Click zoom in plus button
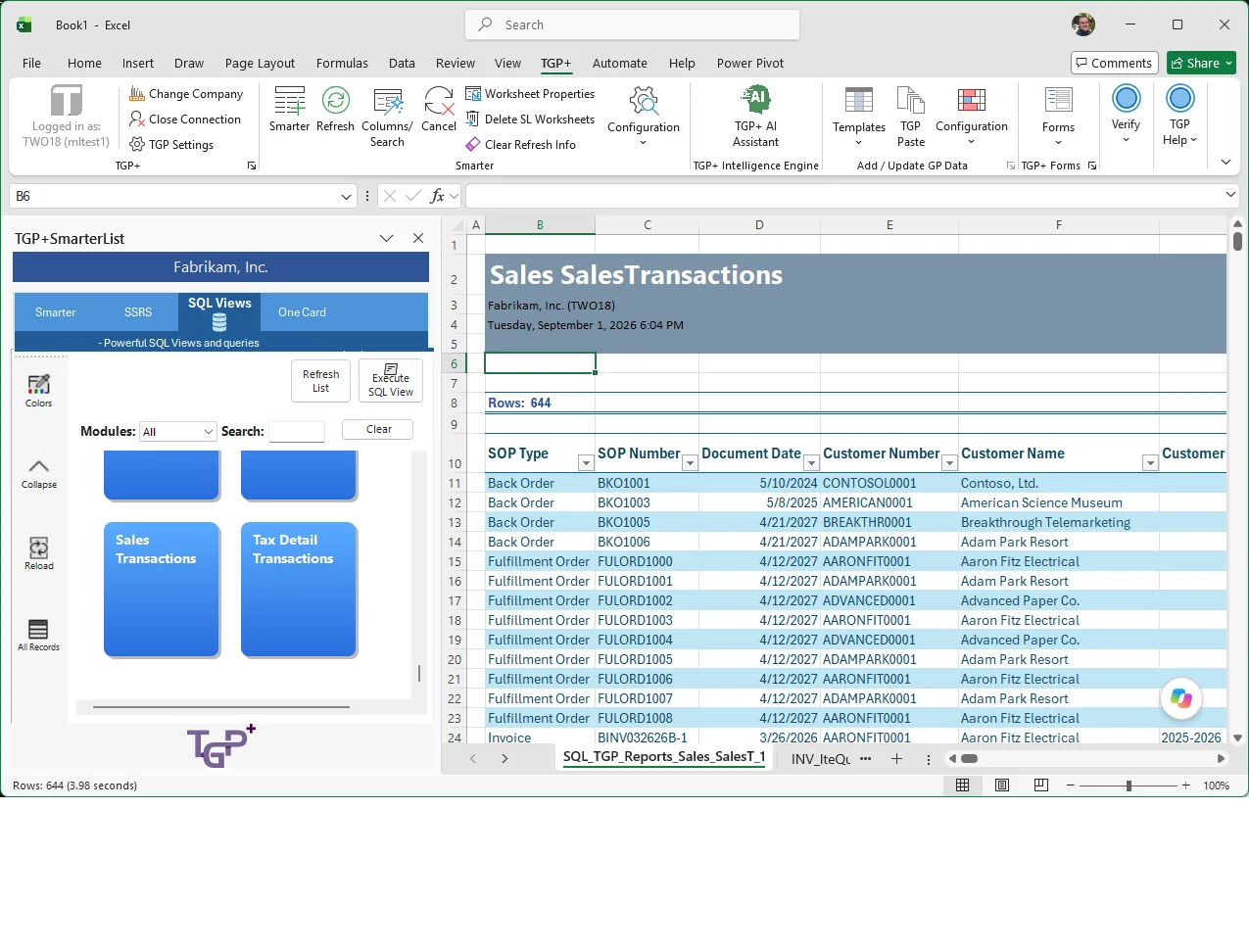The width and height of the screenshot is (1249, 952). [x=1185, y=785]
